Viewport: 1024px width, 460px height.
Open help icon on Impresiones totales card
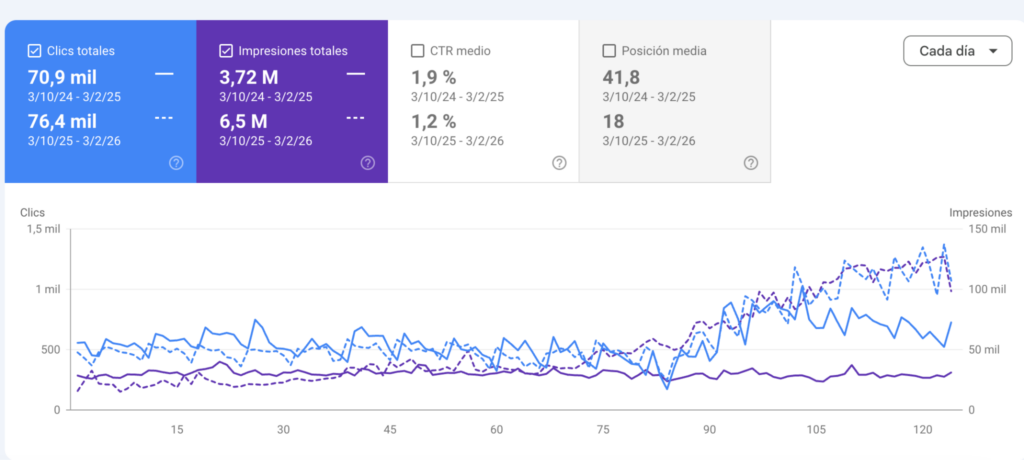368,163
